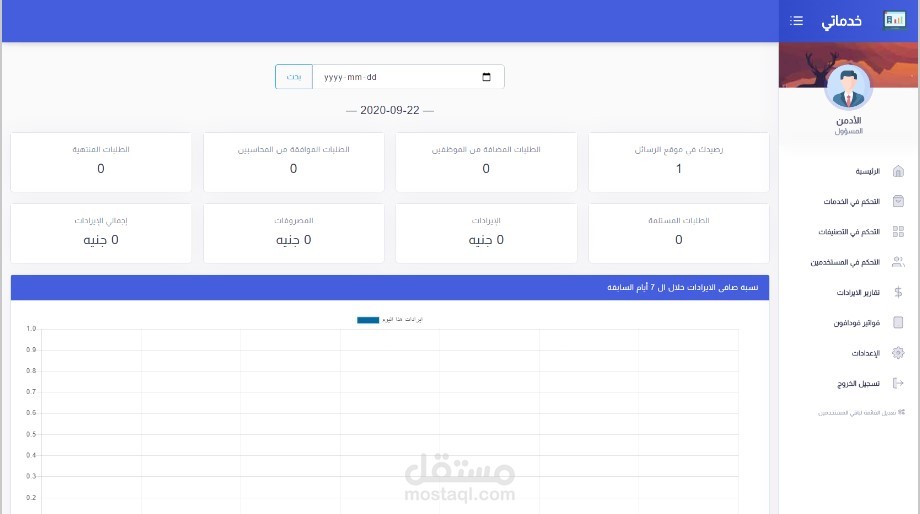Select the الطلبات المستلمة card
920x514 pixels.
678,233
